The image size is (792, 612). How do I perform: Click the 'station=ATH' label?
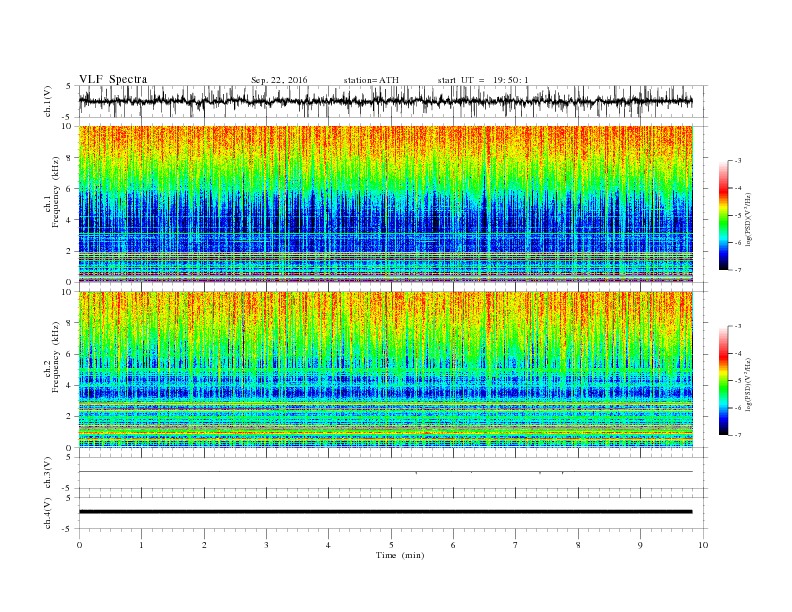[x=371, y=80]
